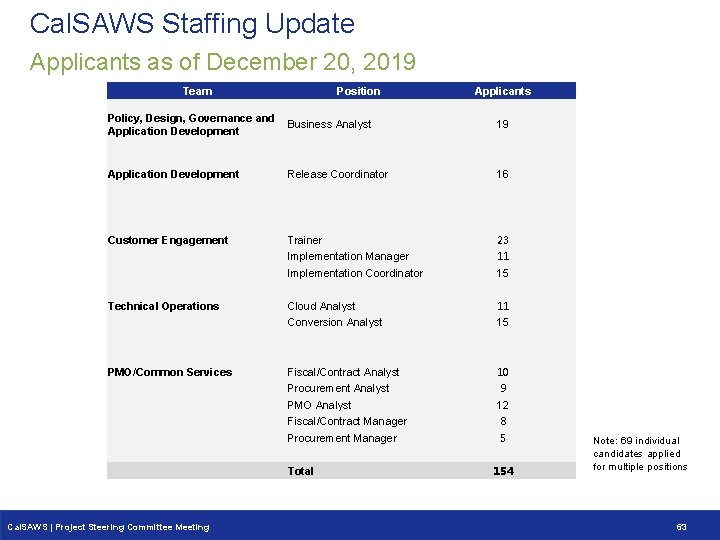720x540 pixels.
Task: Click the Procurement Analyst count 9
Action: click(503, 388)
